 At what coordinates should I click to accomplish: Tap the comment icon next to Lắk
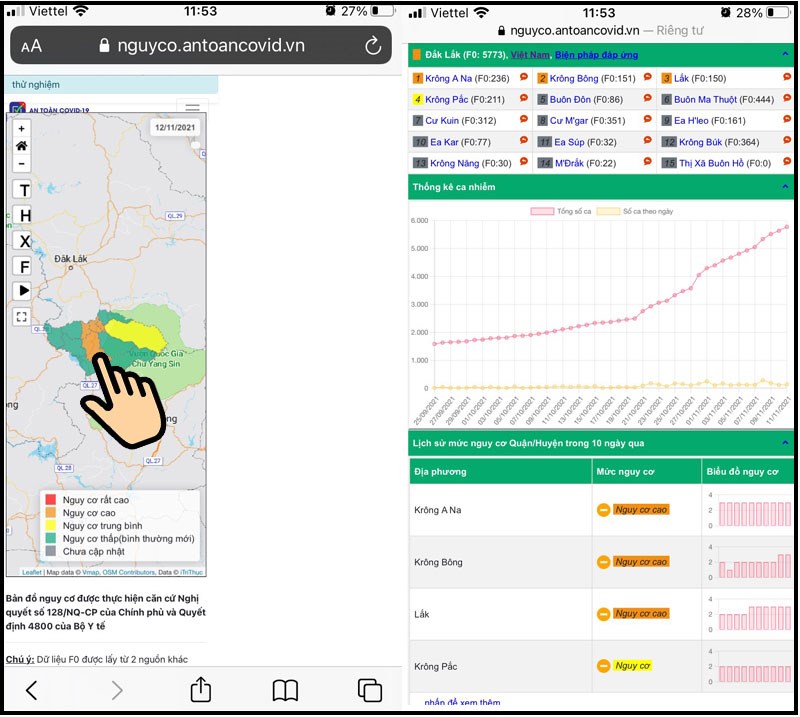tap(787, 77)
